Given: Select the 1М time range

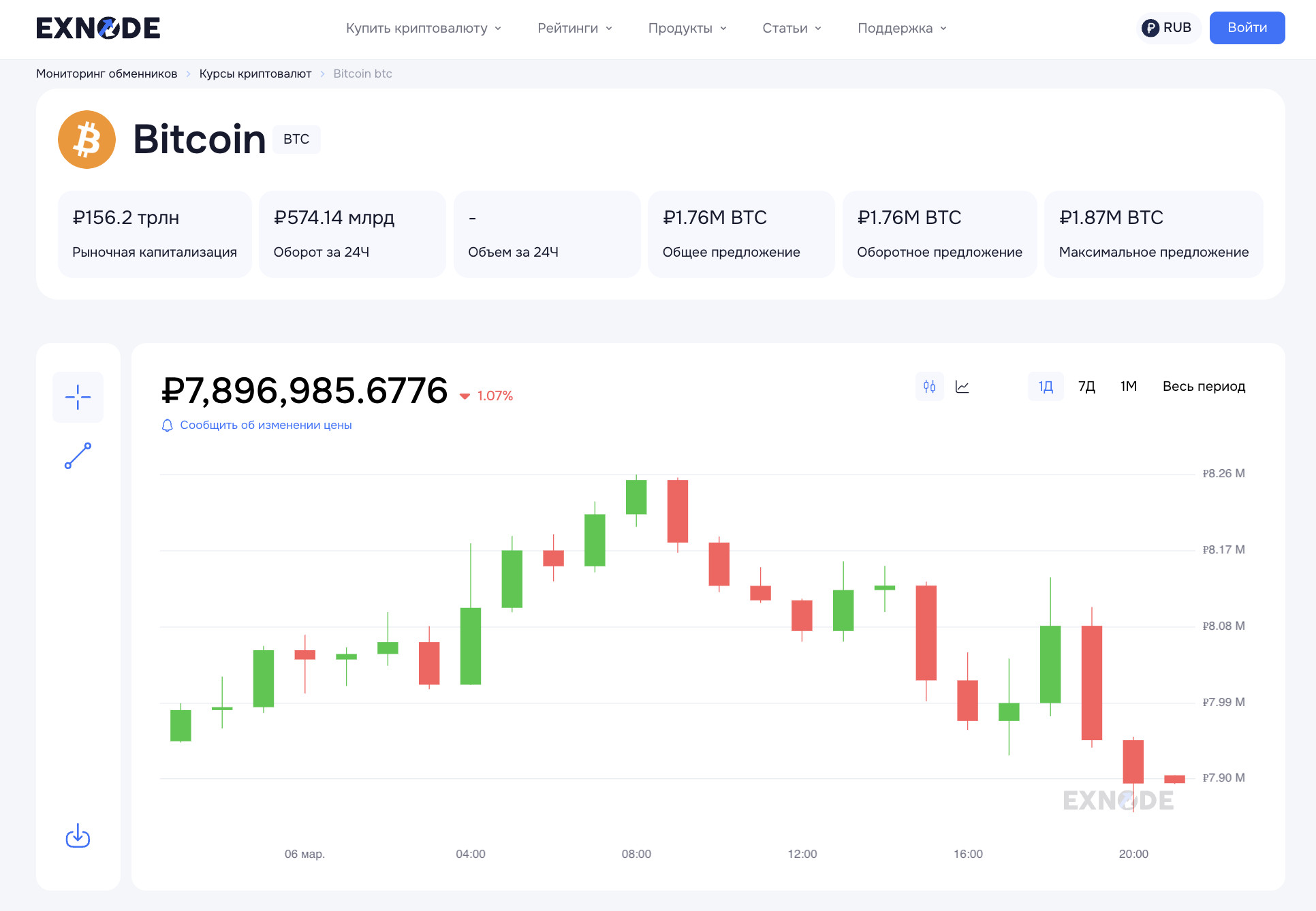Looking at the screenshot, I should [x=1129, y=387].
